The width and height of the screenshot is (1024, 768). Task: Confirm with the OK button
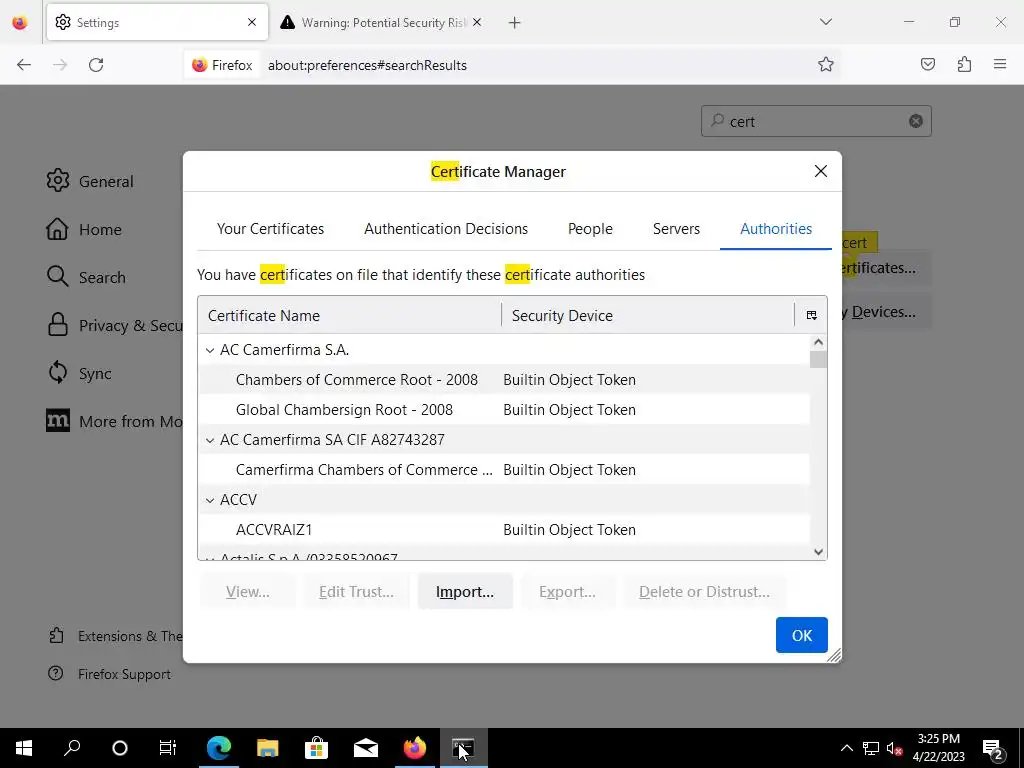point(801,635)
